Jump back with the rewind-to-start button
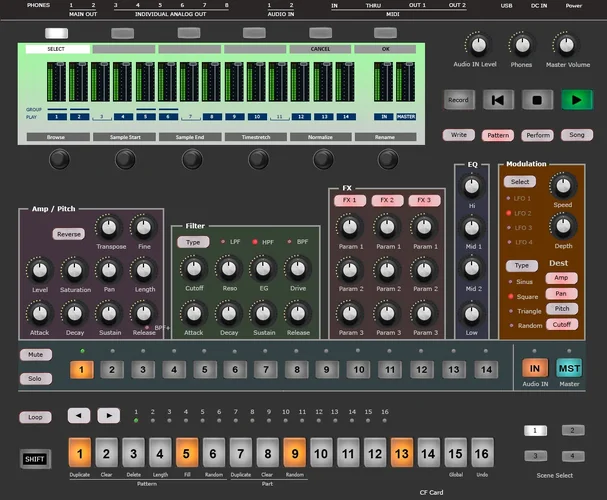The width and height of the screenshot is (607, 500). (x=498, y=100)
